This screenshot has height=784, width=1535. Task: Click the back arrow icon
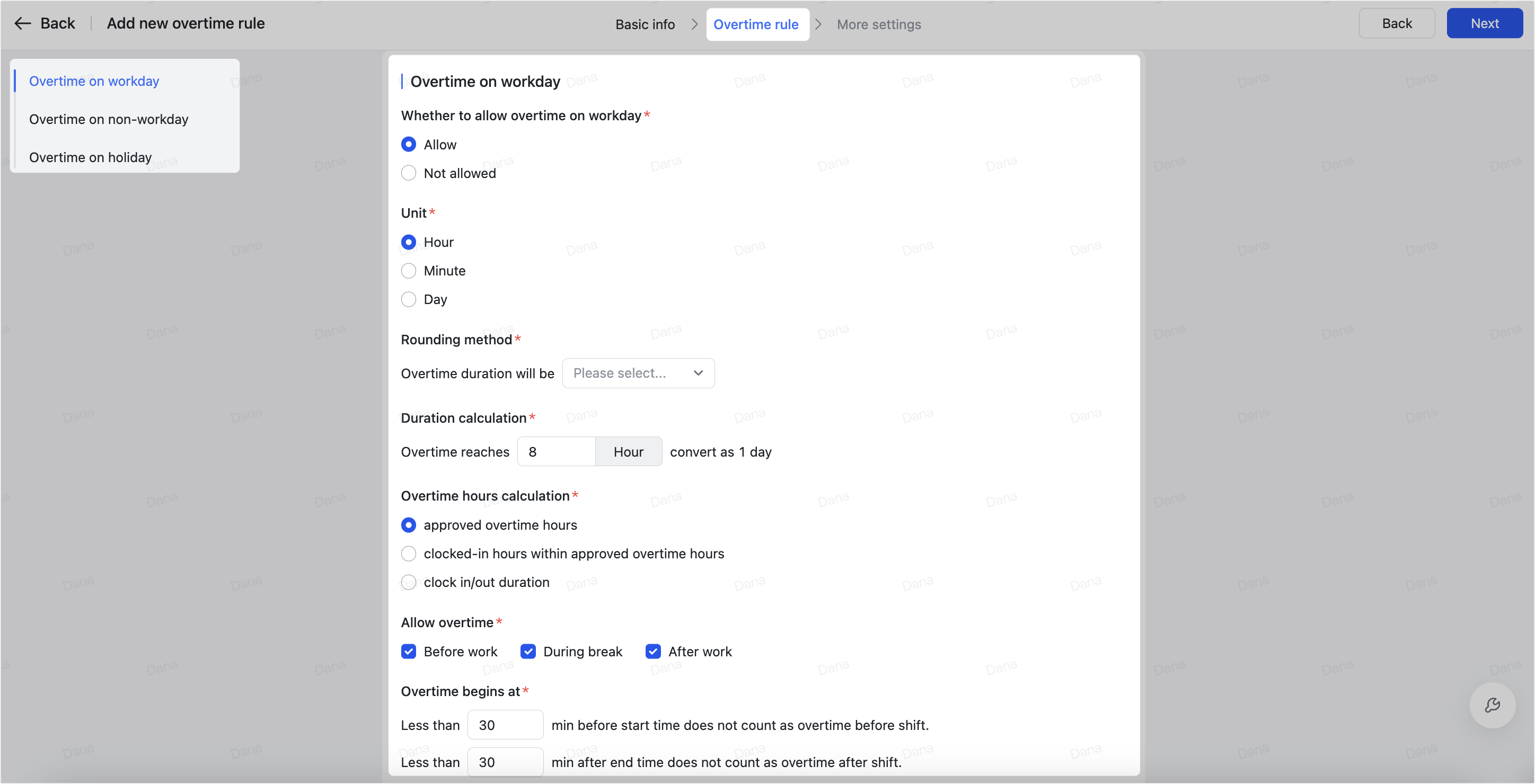pos(23,23)
